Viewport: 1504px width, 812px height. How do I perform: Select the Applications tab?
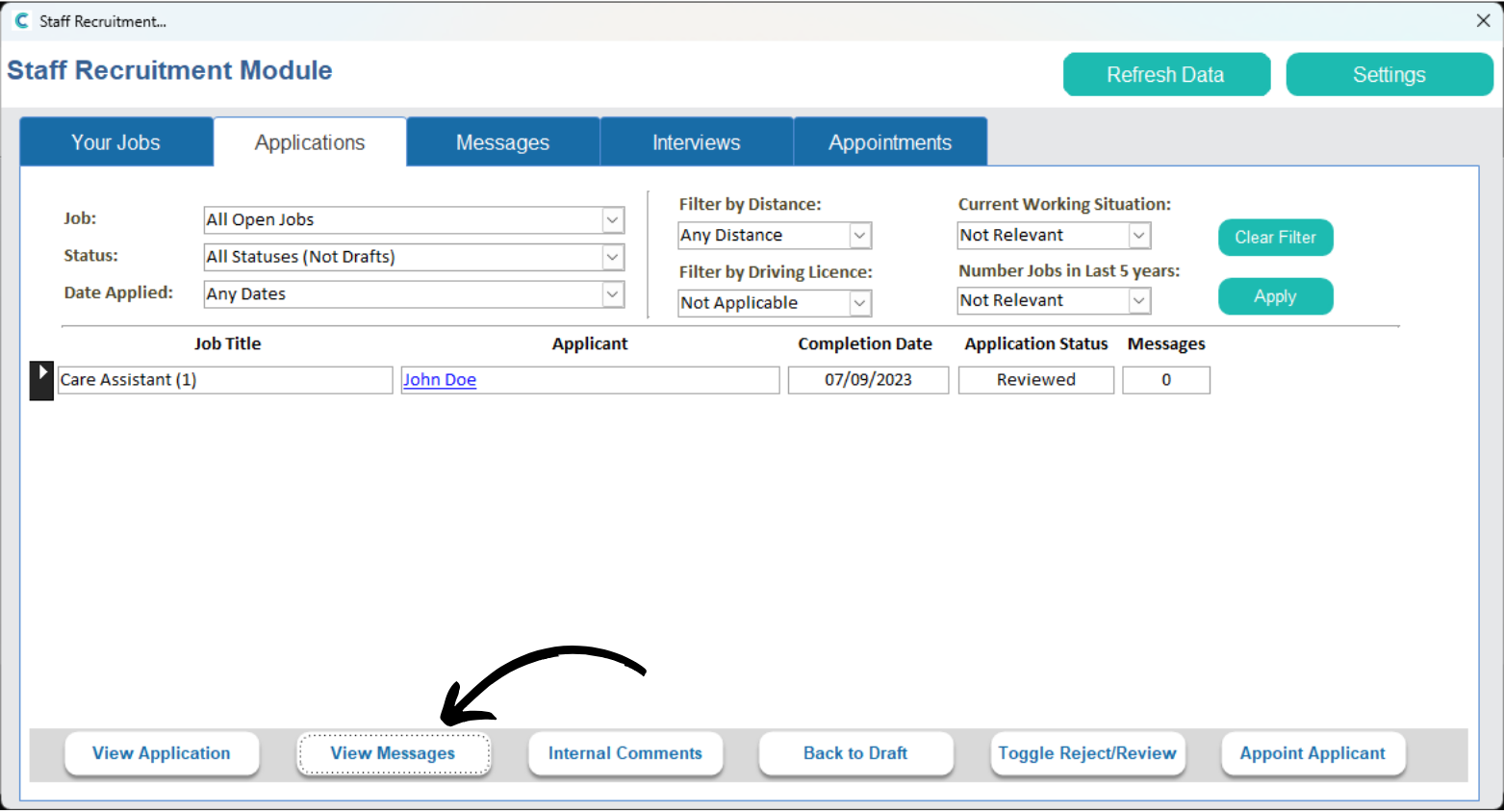pyautogui.click(x=310, y=142)
